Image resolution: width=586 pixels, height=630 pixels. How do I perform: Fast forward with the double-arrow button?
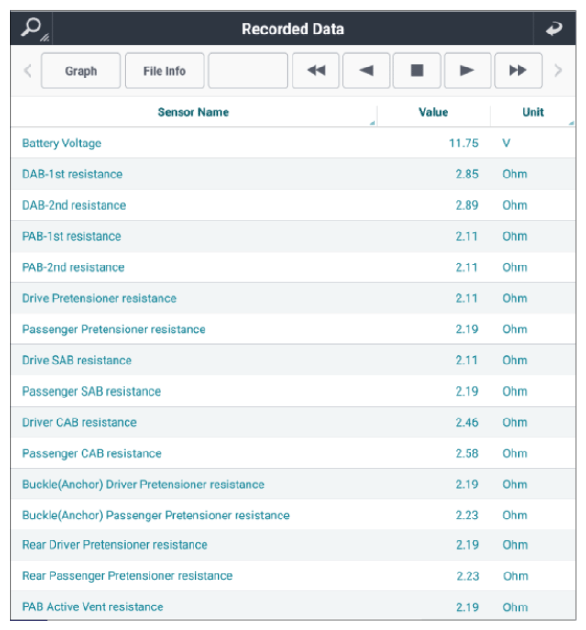click(518, 70)
